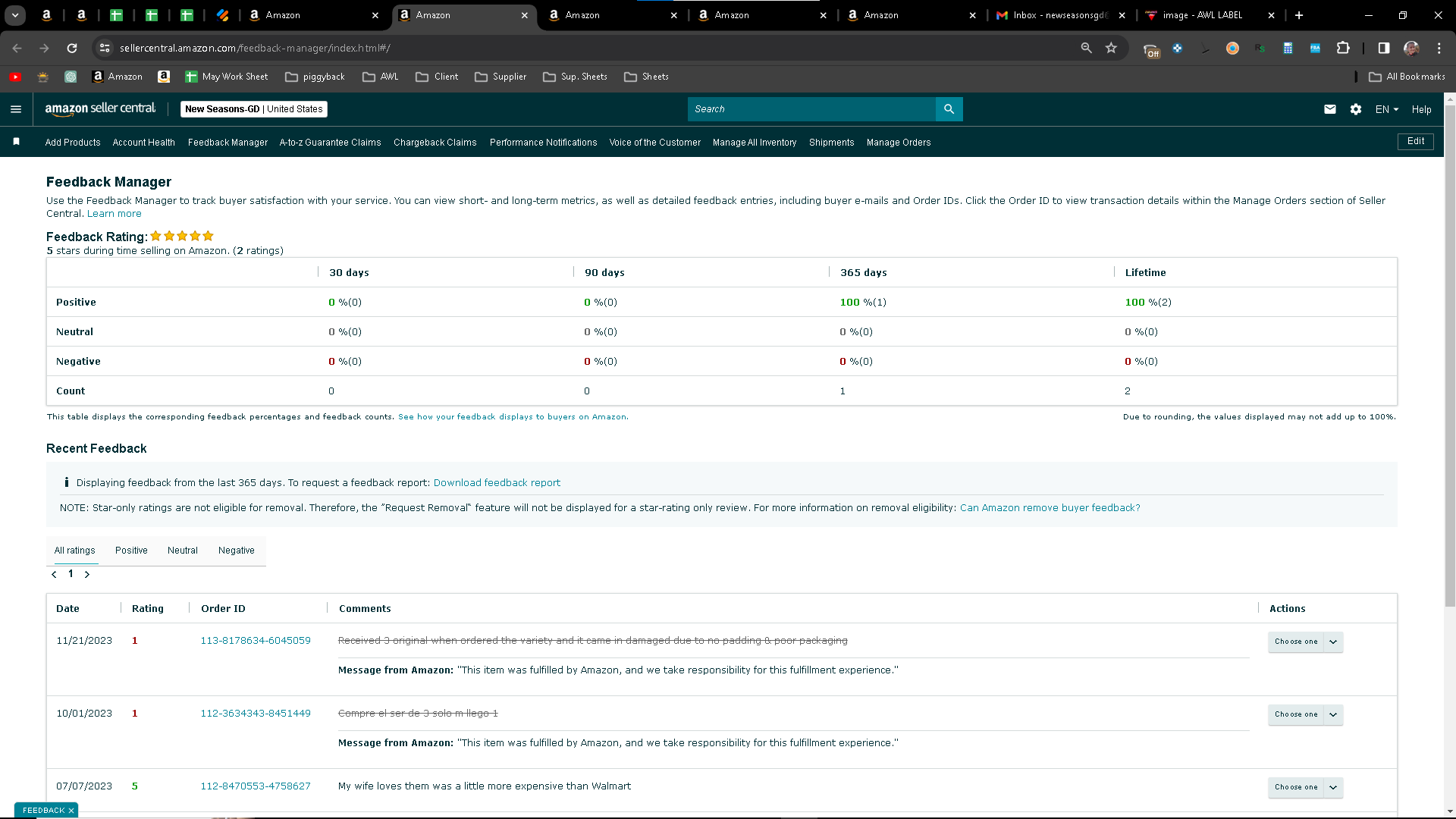The width and height of the screenshot is (1456, 819).
Task: Open order 113-8178634-6045059
Action: [256, 641]
